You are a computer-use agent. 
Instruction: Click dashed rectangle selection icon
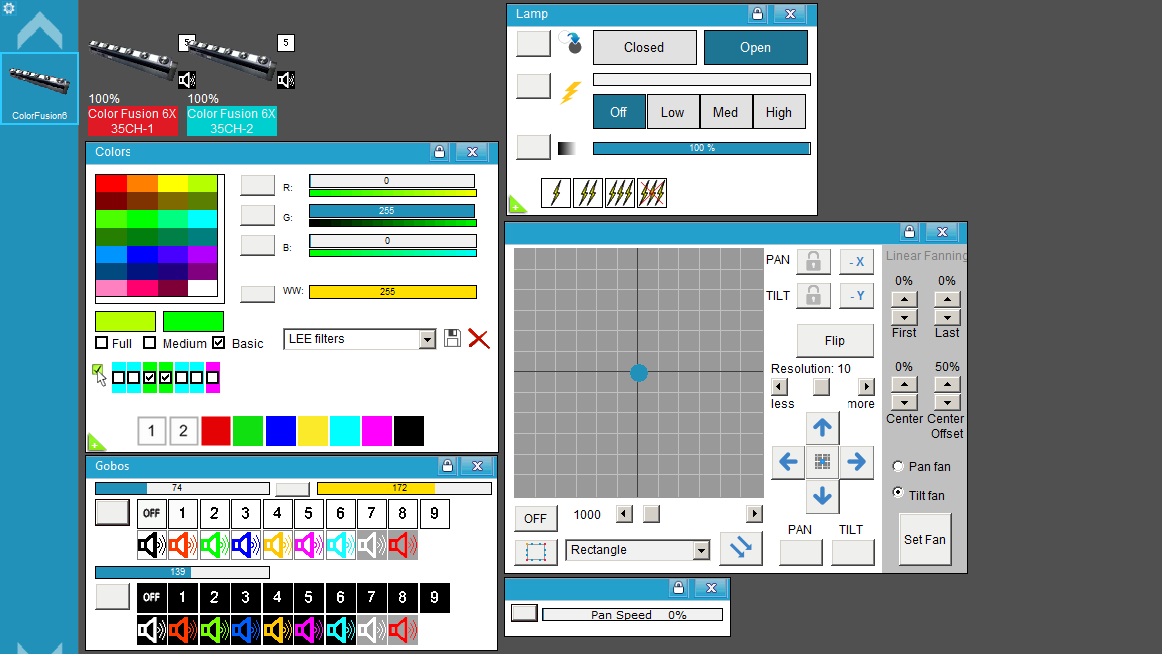pos(536,552)
